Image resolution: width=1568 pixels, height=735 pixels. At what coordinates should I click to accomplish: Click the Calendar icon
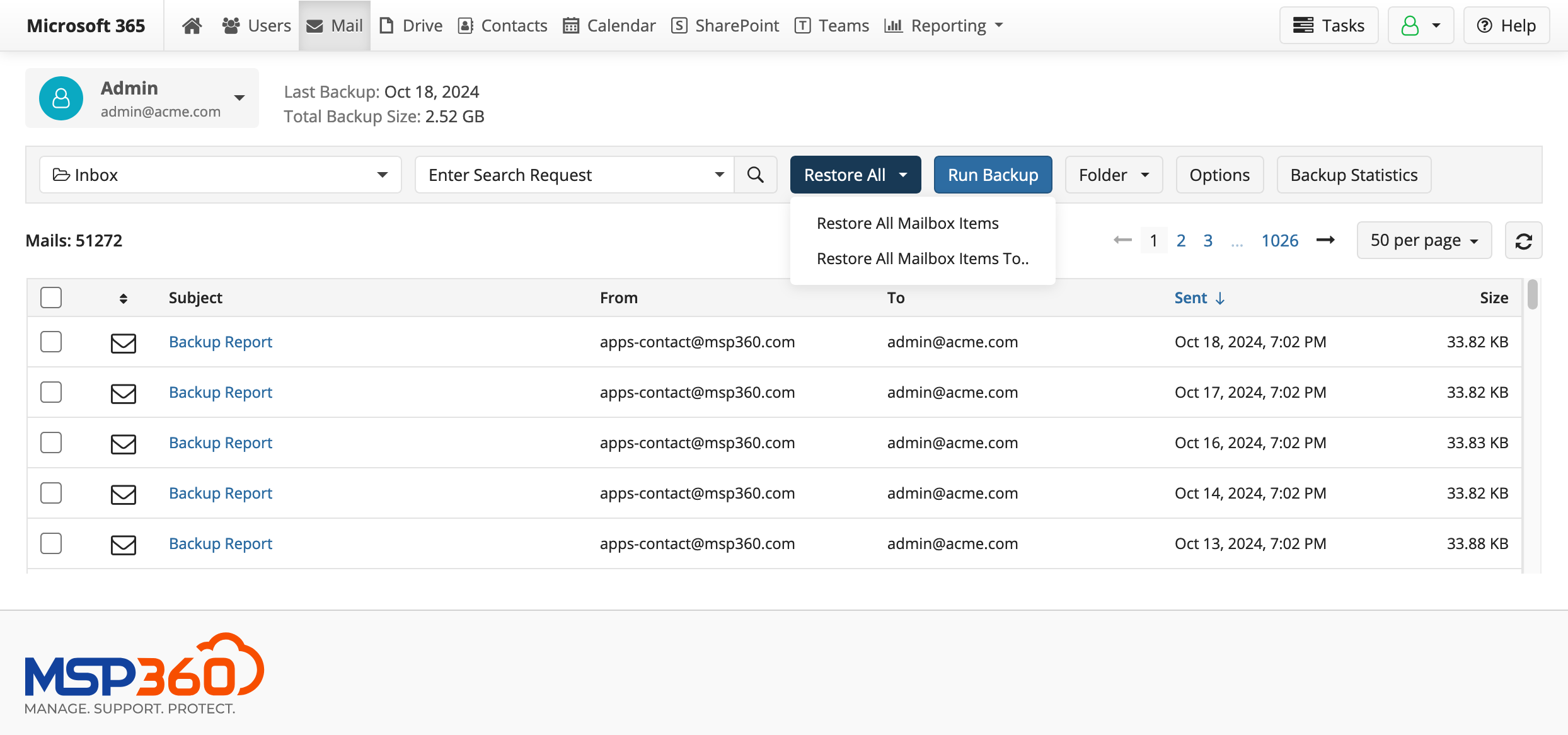pos(571,25)
